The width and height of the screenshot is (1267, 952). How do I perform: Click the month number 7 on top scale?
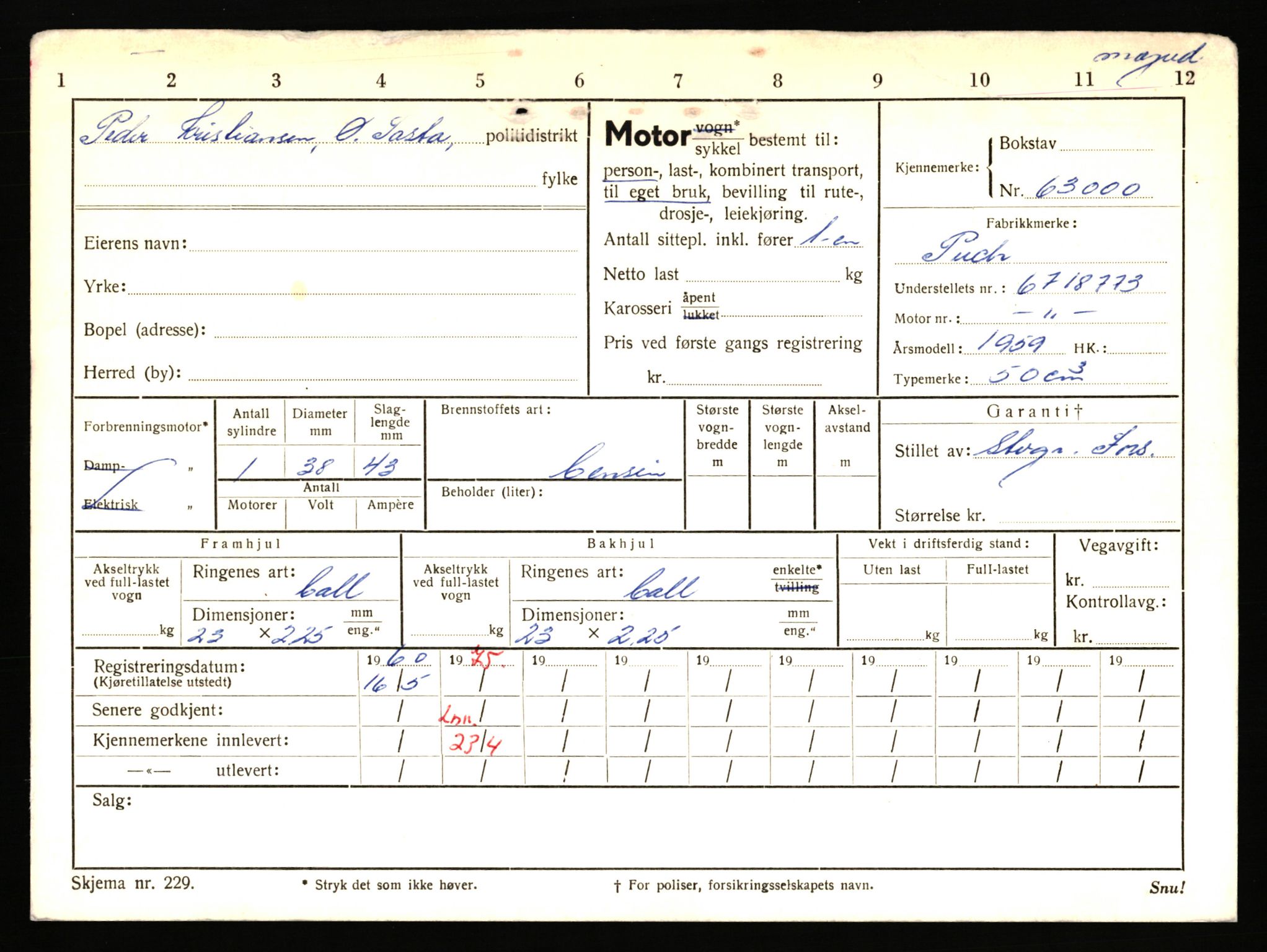click(678, 81)
